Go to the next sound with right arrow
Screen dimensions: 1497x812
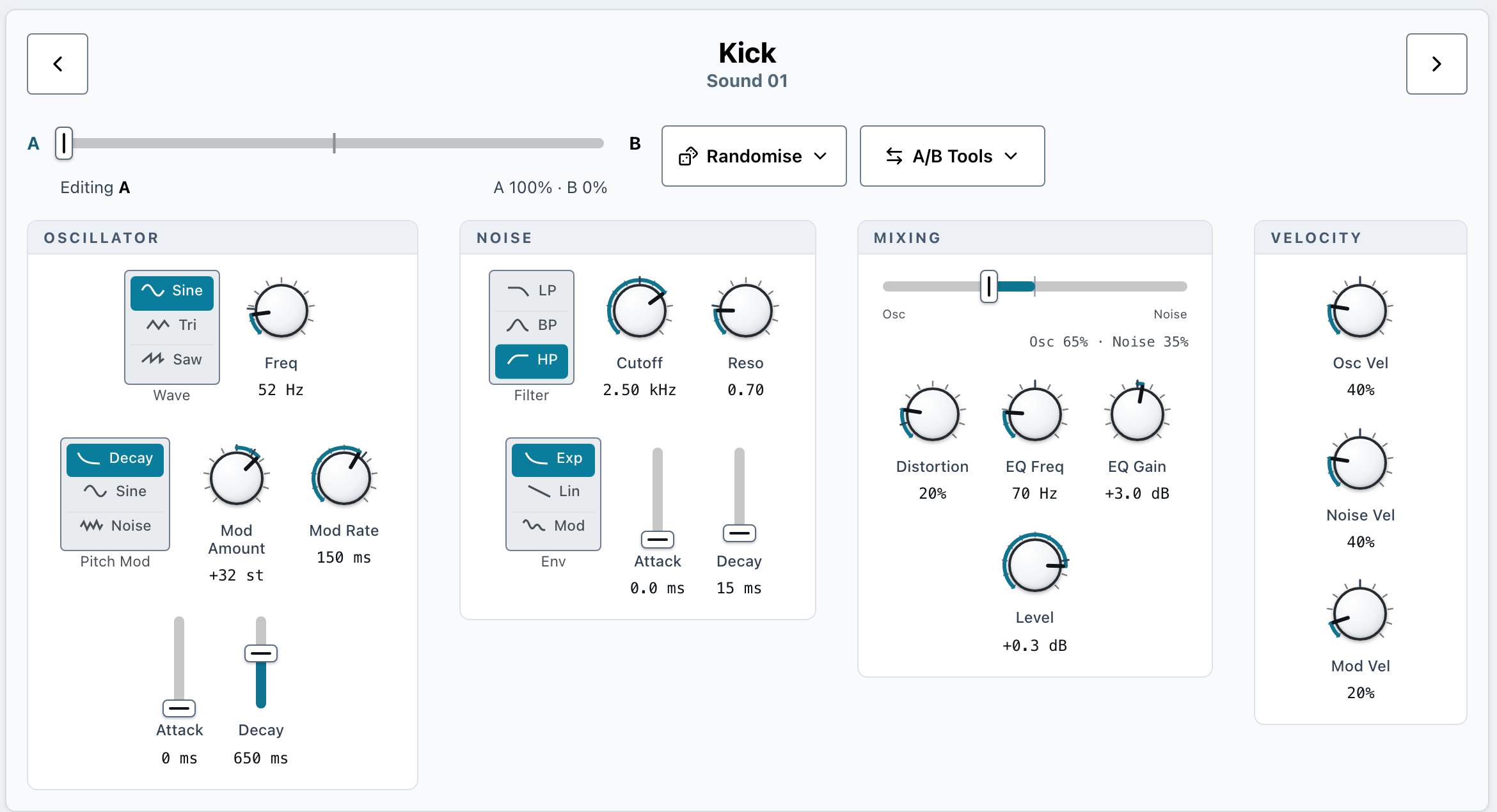tap(1436, 64)
